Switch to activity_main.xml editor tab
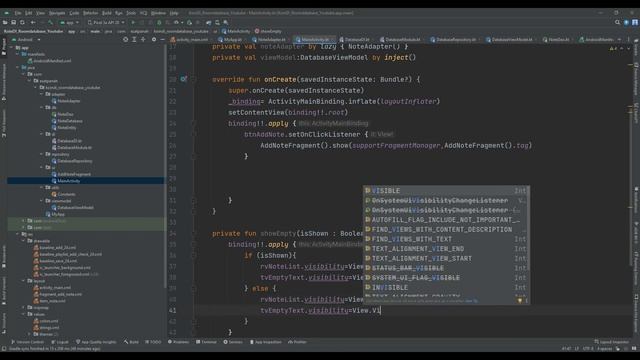Image resolution: width=640 pixels, height=360 pixels. [189, 40]
